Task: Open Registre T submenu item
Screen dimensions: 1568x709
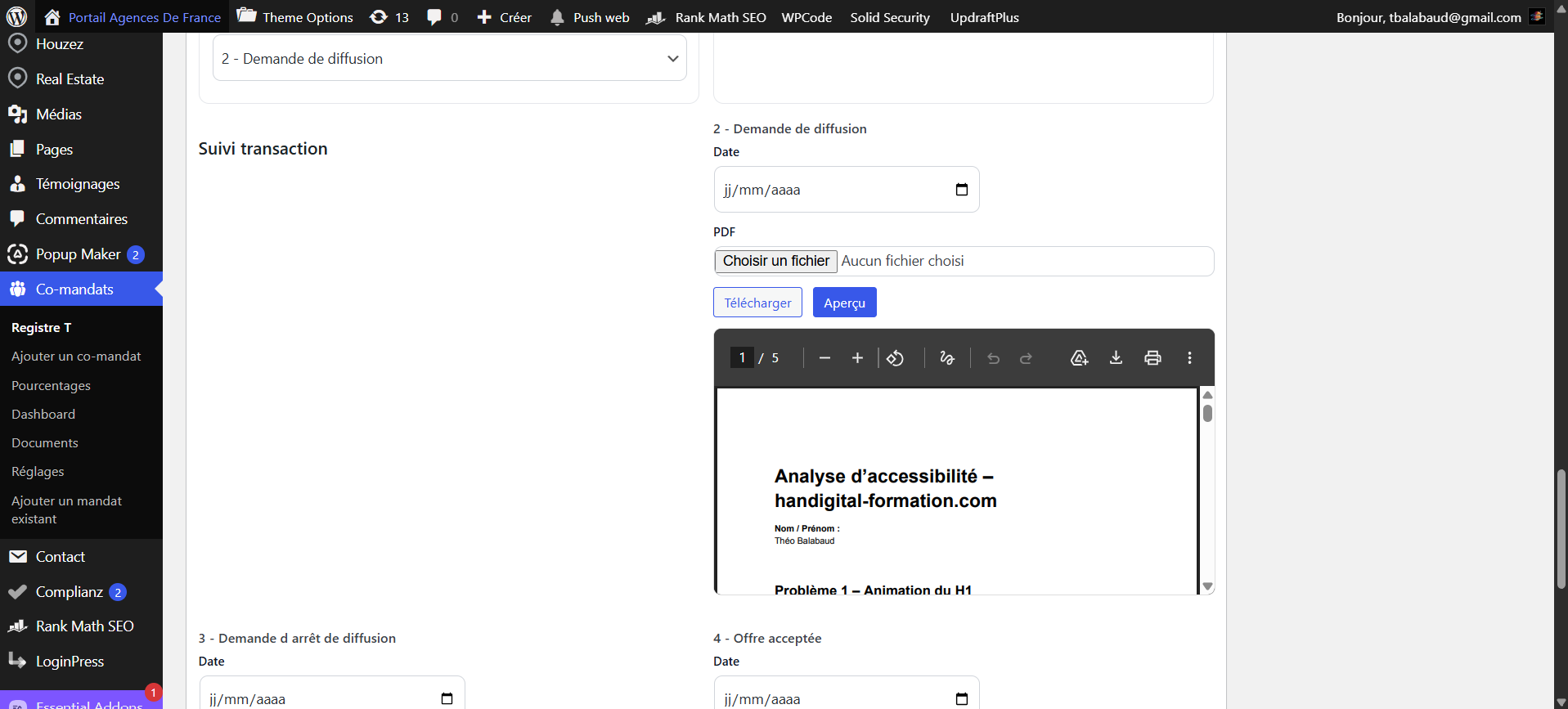Action: click(x=41, y=328)
